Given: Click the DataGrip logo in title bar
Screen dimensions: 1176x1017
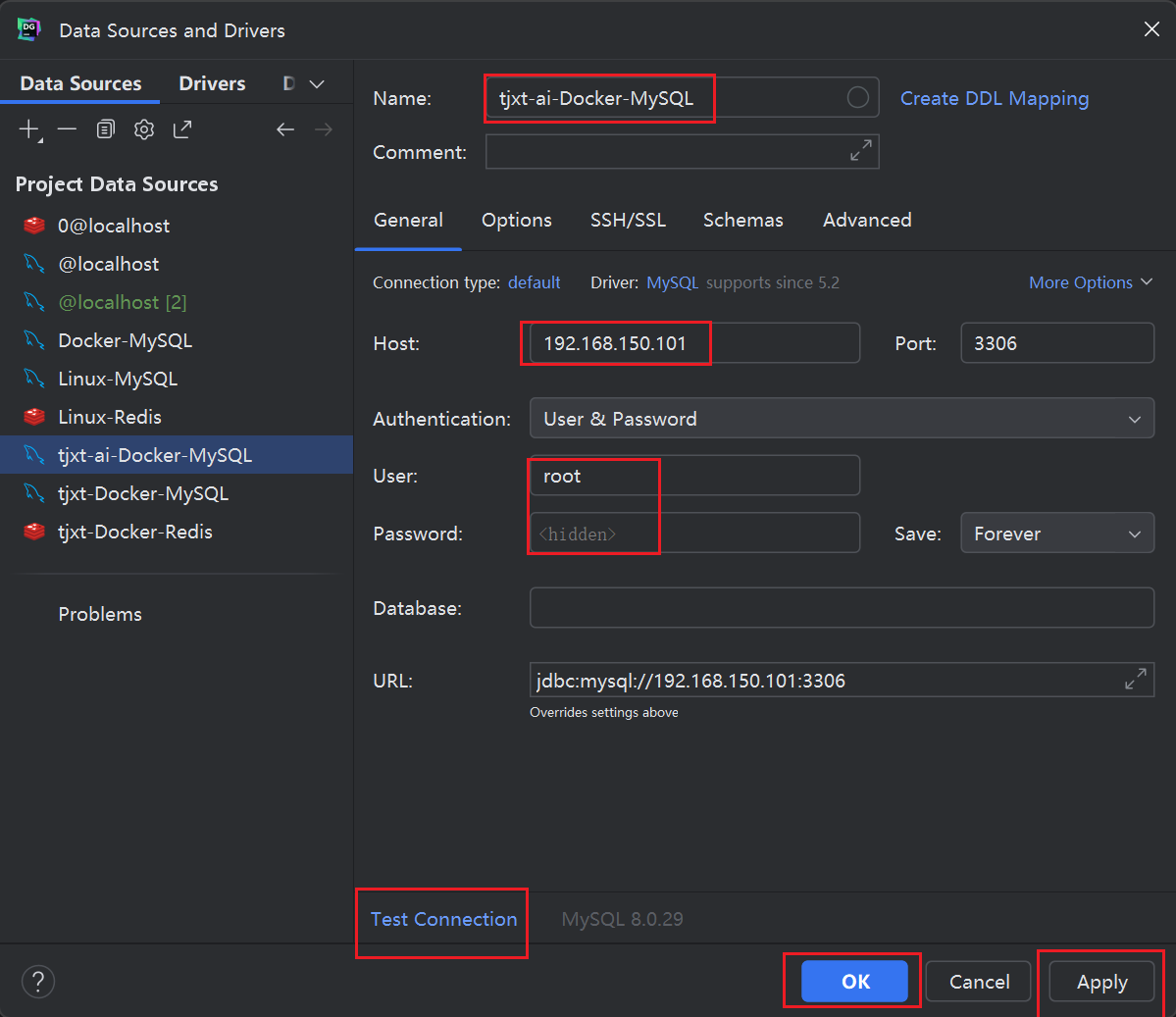Looking at the screenshot, I should 28,29.
